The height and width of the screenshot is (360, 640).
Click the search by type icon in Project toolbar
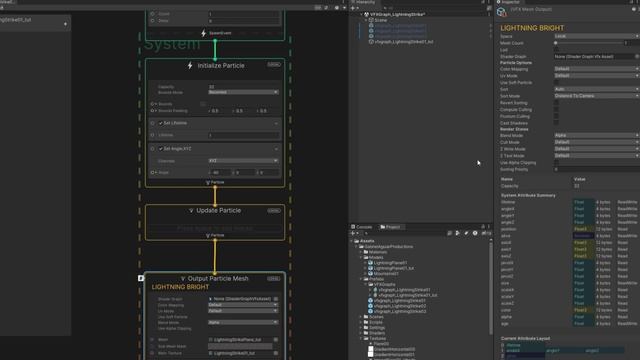458,233
